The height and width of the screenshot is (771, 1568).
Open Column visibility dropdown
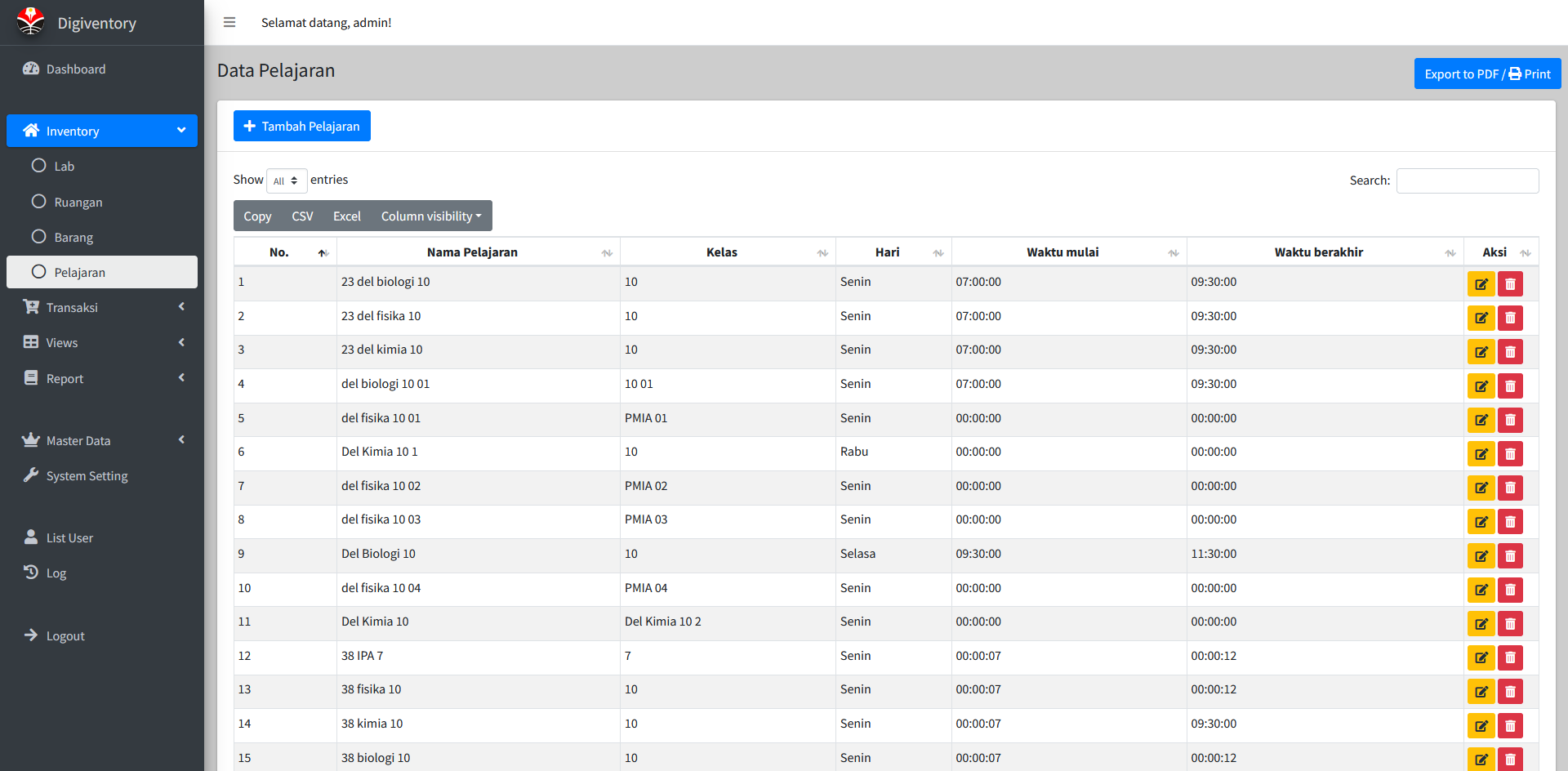tap(431, 216)
